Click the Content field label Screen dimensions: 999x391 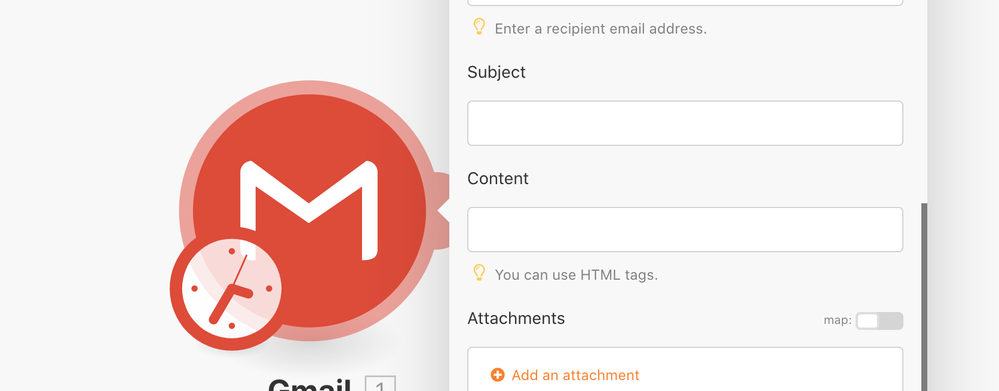click(x=498, y=178)
